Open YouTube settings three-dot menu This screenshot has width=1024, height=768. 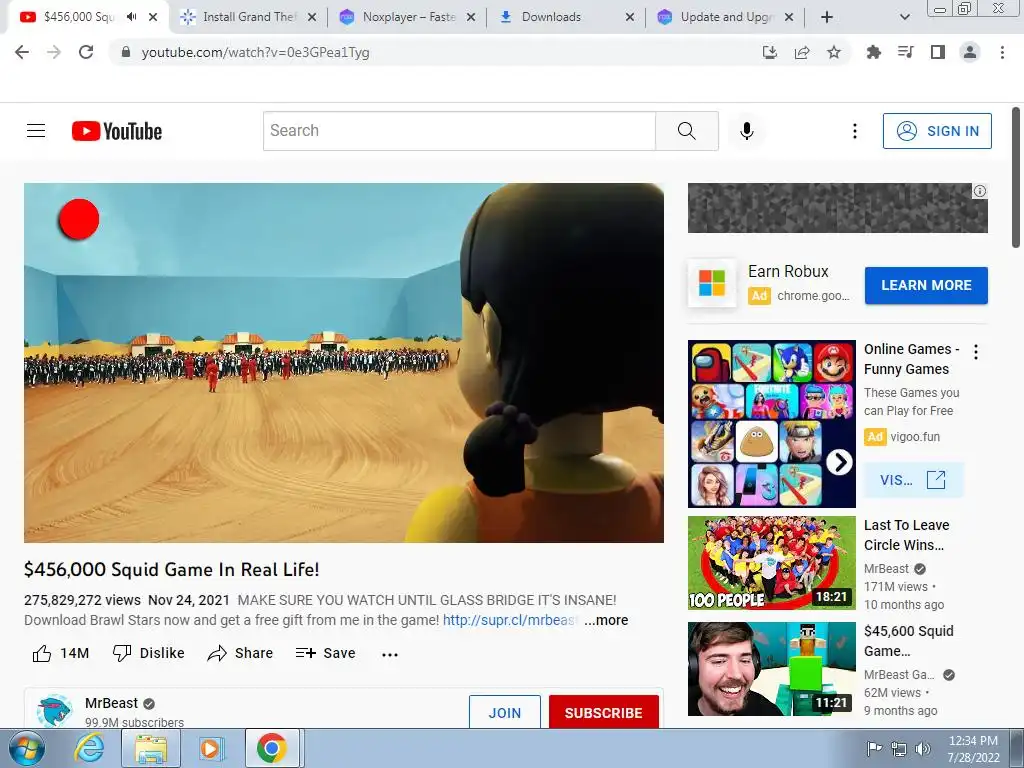click(854, 131)
